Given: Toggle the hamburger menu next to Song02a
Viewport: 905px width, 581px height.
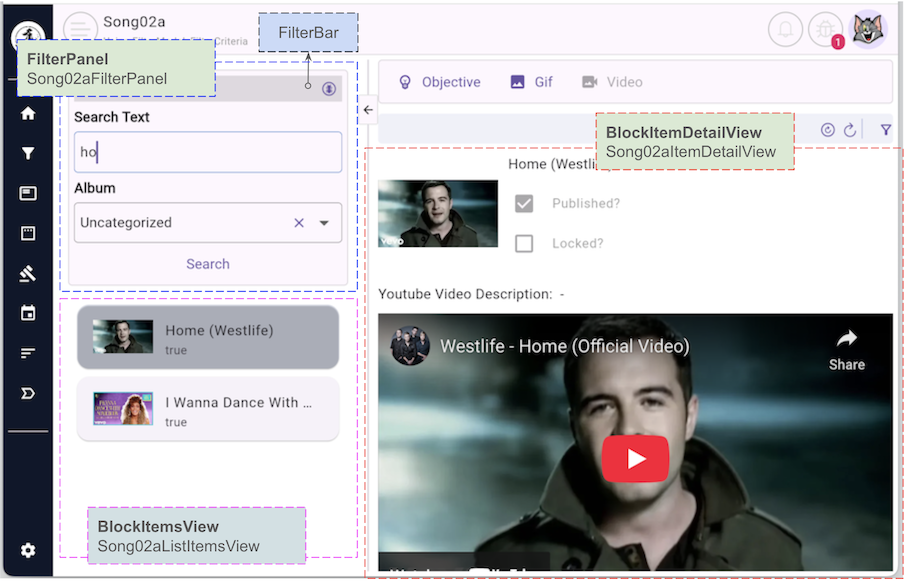Looking at the screenshot, I should tap(80, 29).
